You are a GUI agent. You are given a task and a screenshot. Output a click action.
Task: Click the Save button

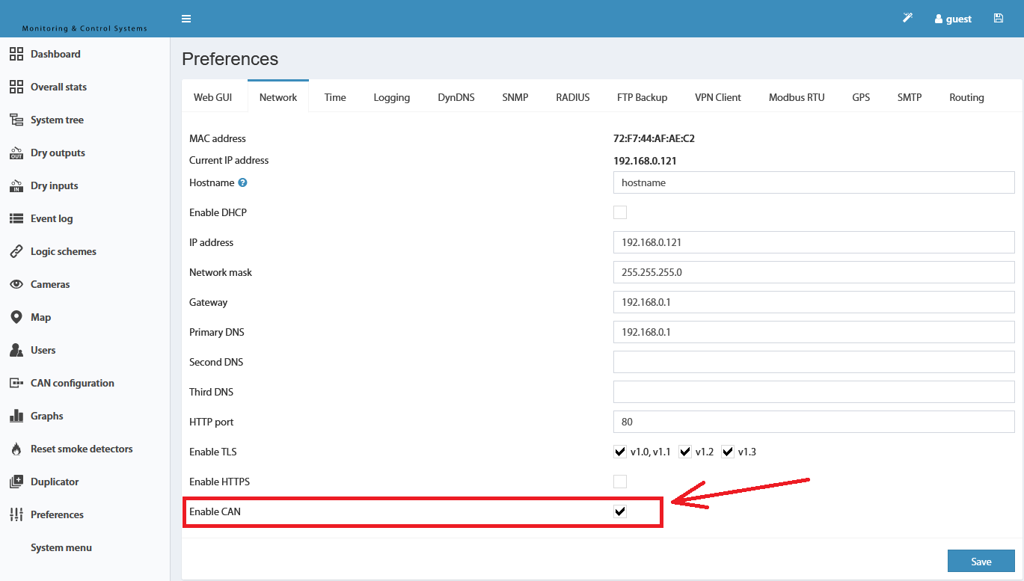pos(981,561)
